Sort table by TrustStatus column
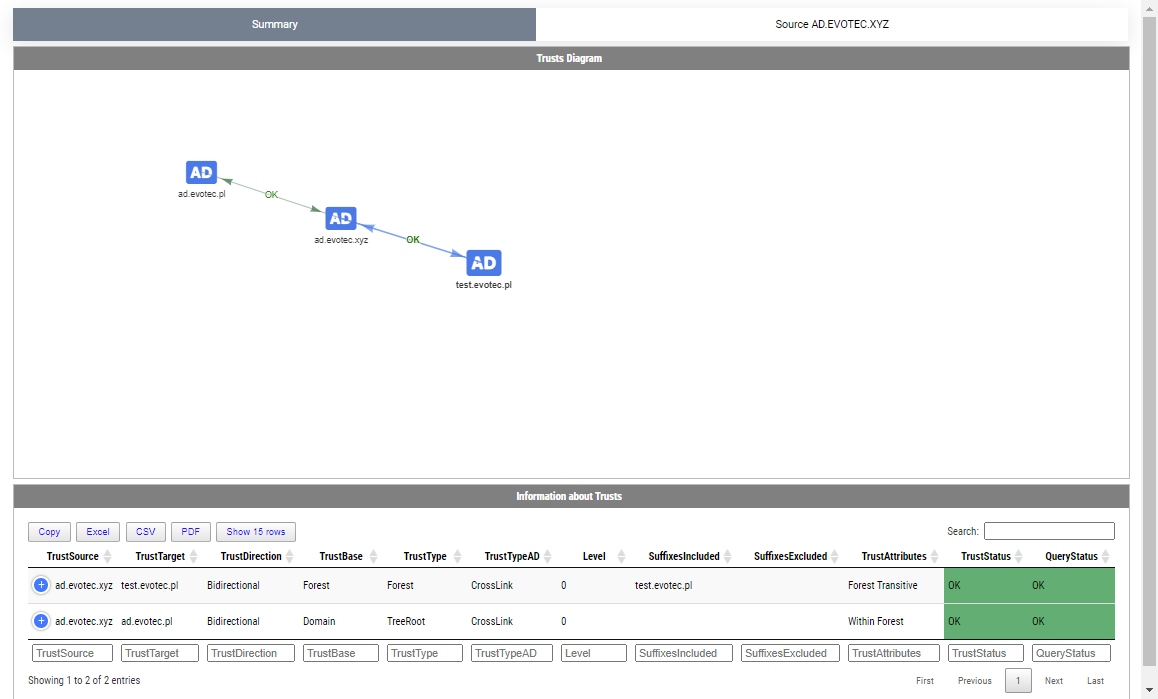The height and width of the screenshot is (699, 1158). pyautogui.click(x=986, y=556)
